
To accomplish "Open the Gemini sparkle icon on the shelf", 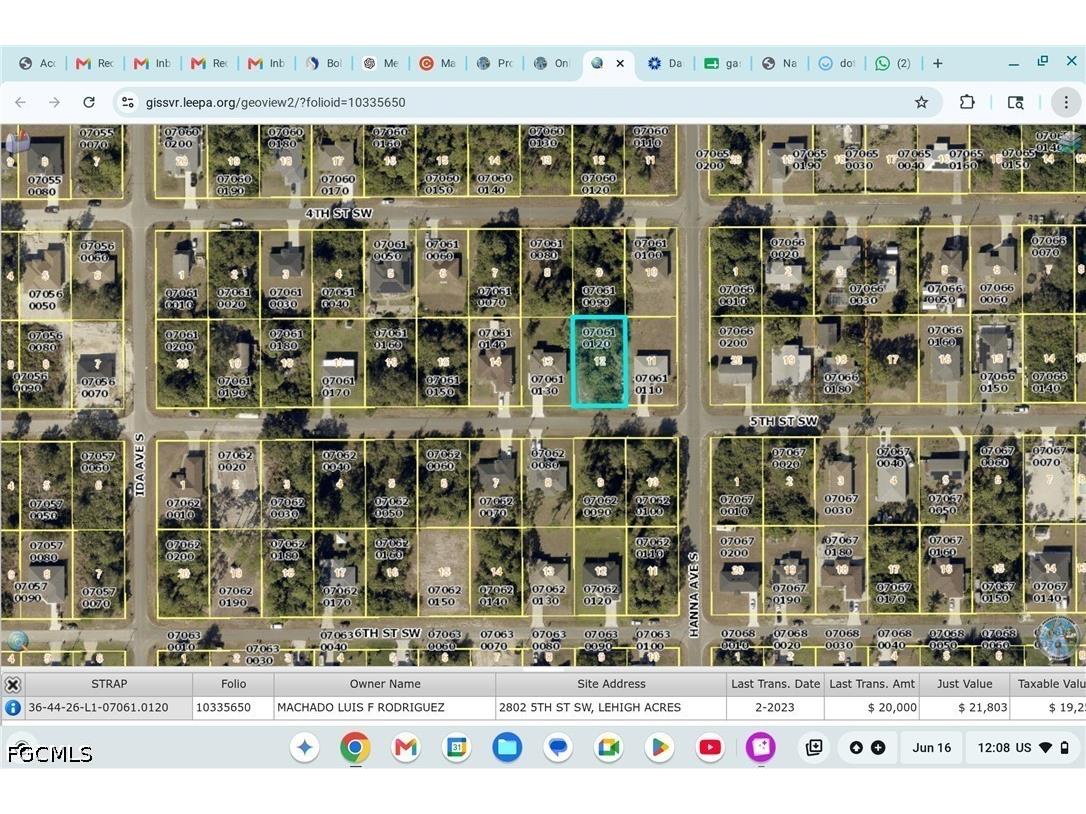I will click(305, 747).
